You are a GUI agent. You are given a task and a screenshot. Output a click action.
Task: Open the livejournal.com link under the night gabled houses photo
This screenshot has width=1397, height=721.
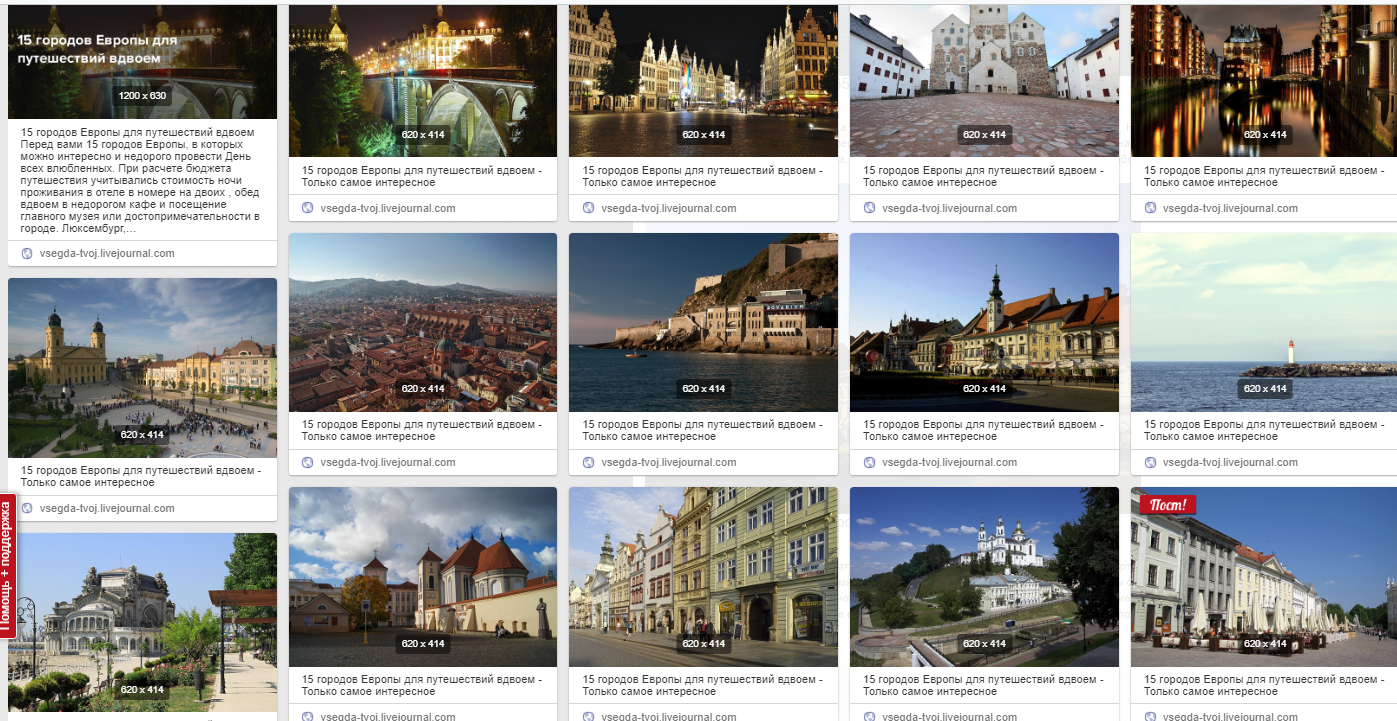point(668,208)
